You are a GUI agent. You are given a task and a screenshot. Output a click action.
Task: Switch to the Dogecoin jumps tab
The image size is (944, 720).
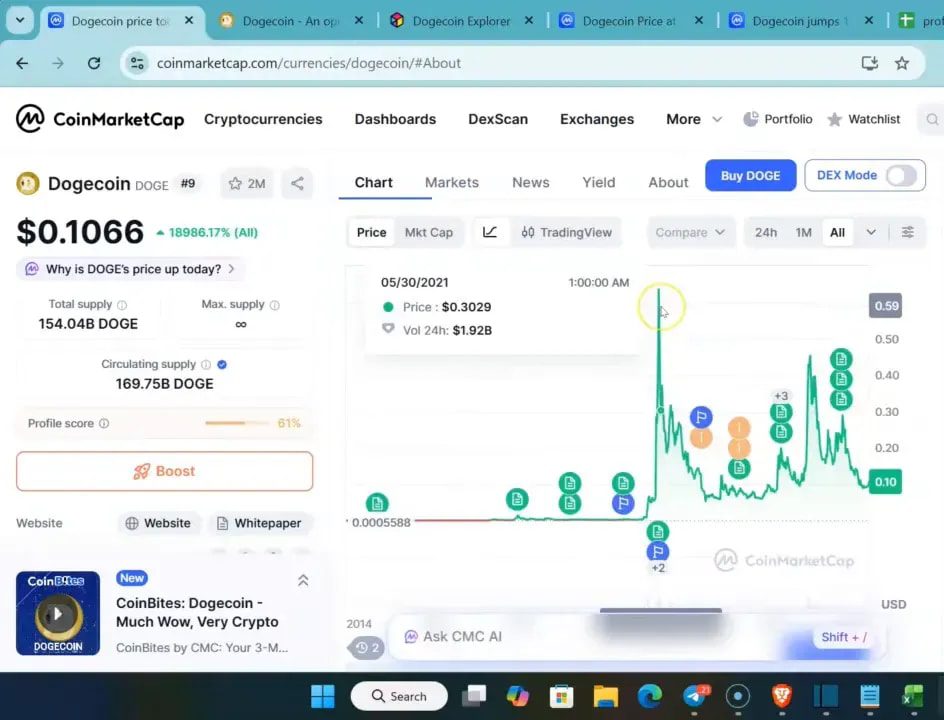click(x=800, y=21)
